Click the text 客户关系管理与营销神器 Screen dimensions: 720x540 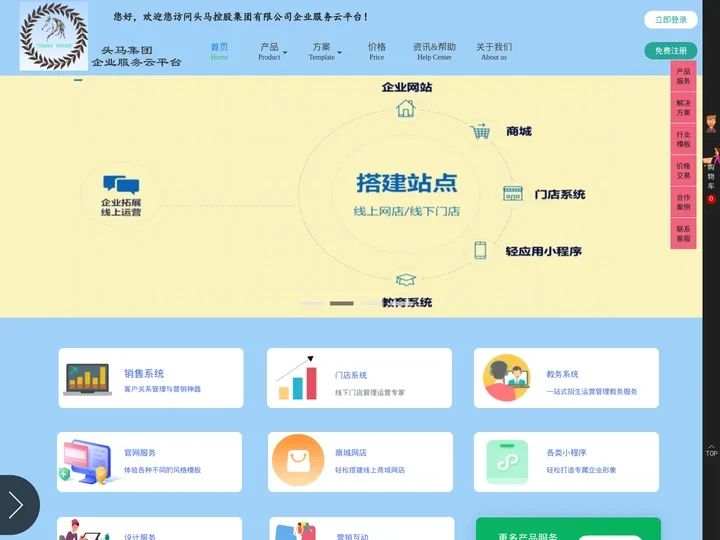click(163, 389)
